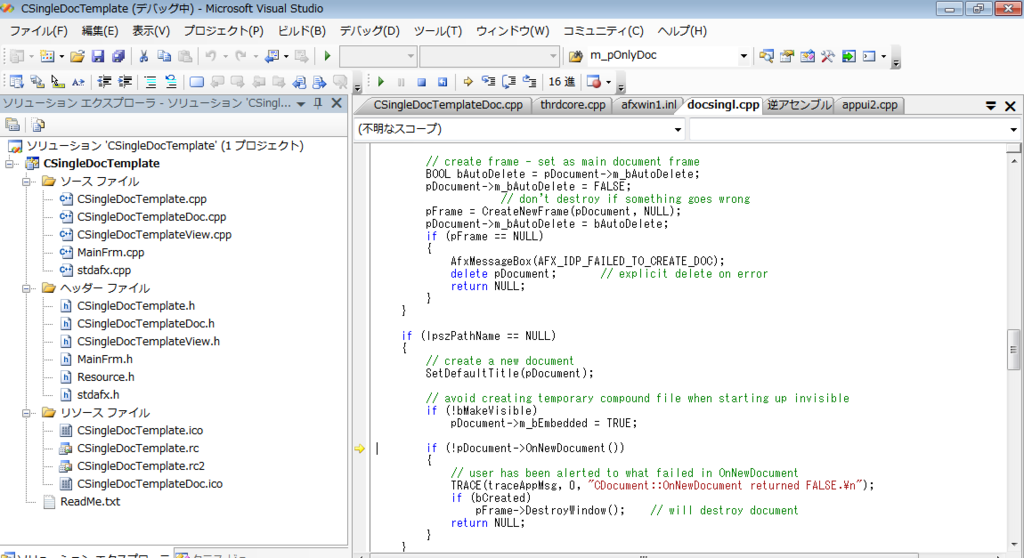This screenshot has width=1024, height=558.
Task: Select MainFrm.cpp in the source files
Action: click(110, 252)
